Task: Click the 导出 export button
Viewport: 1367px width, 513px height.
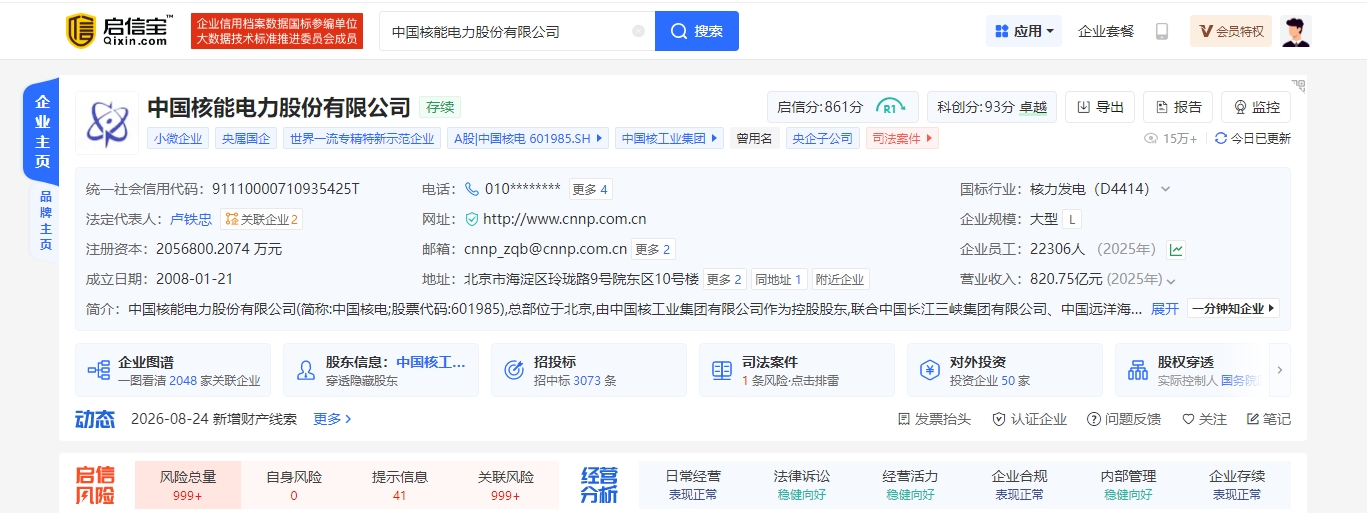Action: [1100, 107]
